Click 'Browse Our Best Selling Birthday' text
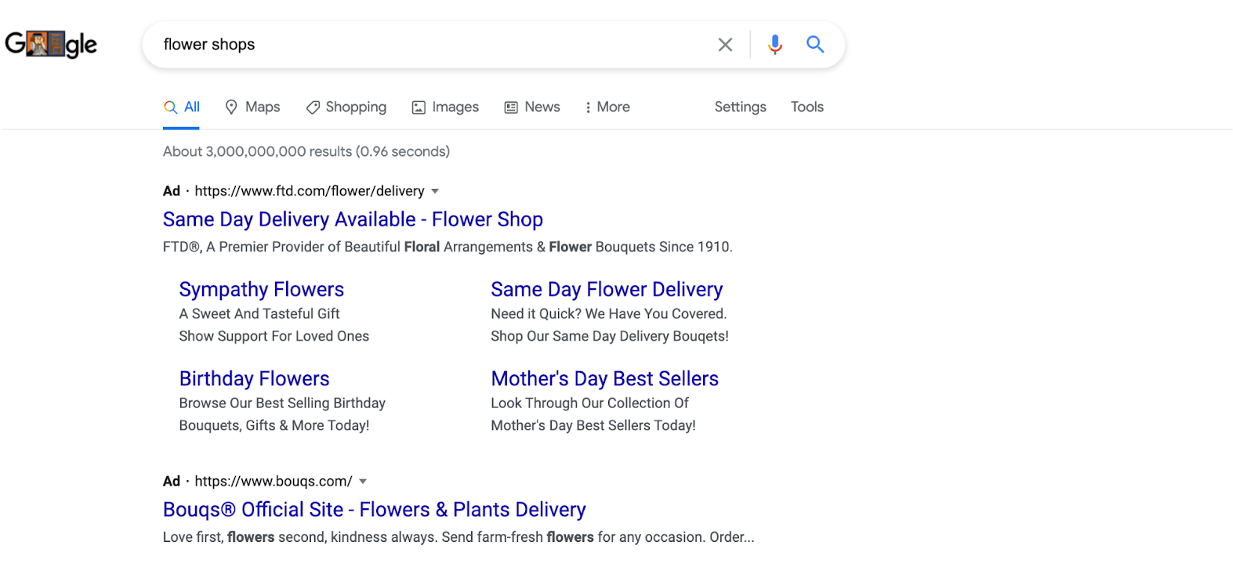Screen dimensions: 1233x562 point(282,403)
